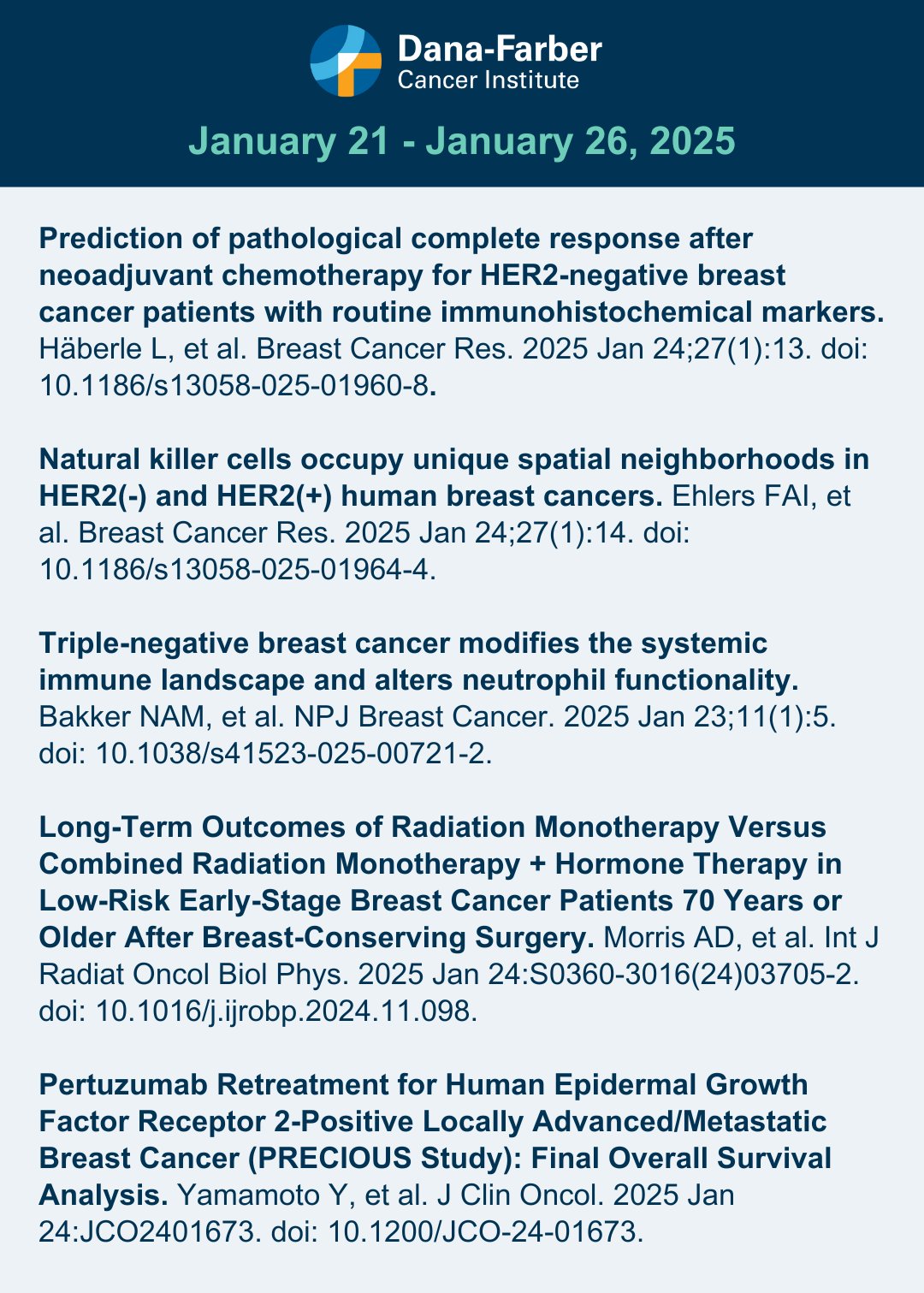The height and width of the screenshot is (1293, 924).
Task: Click the Dana-Farber Cancer Institute wordmark
Action: (x=500, y=62)
